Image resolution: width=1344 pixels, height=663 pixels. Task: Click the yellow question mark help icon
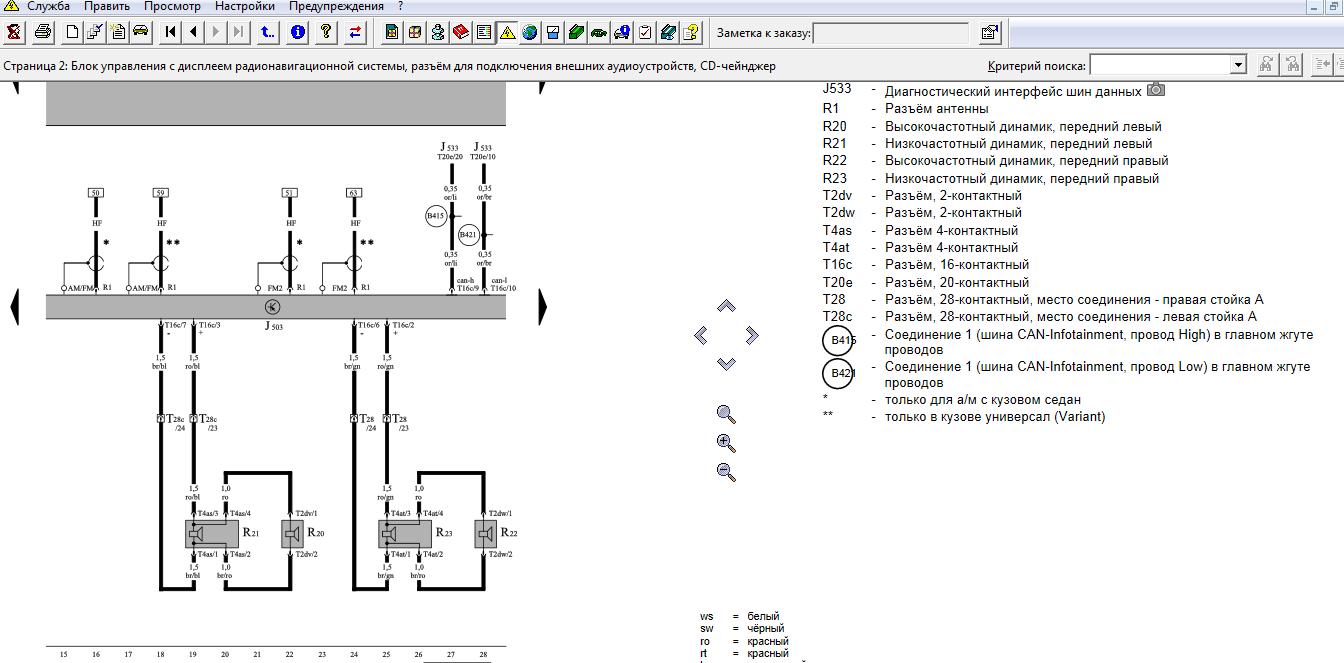326,32
